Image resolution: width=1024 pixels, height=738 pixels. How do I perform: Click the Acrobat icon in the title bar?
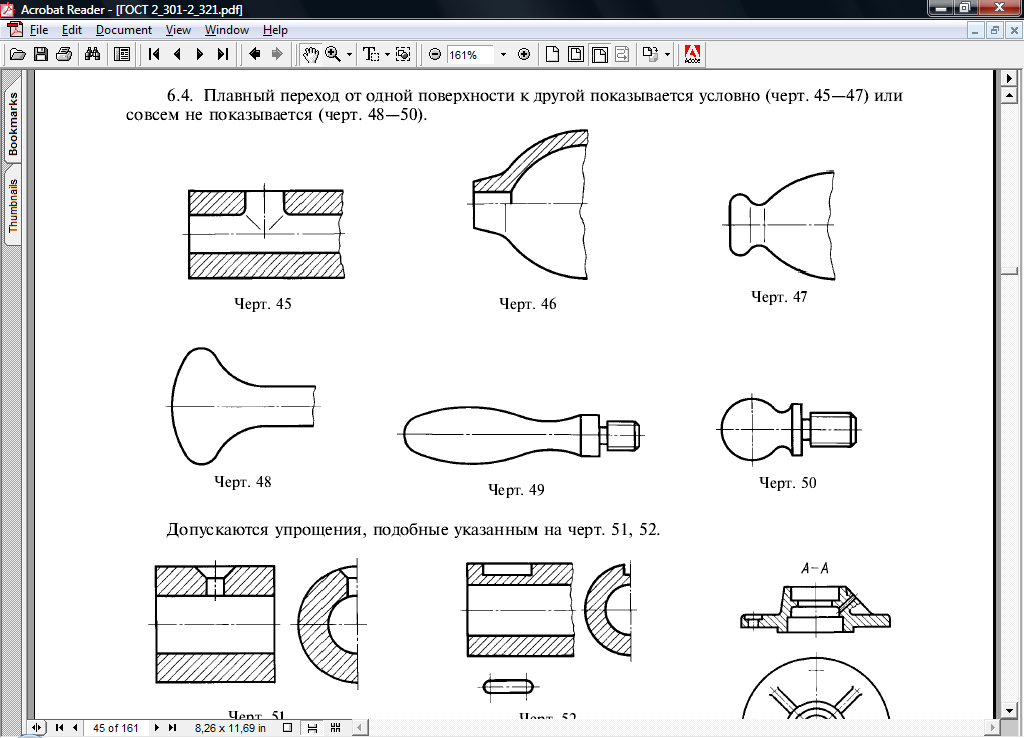[x=8, y=9]
